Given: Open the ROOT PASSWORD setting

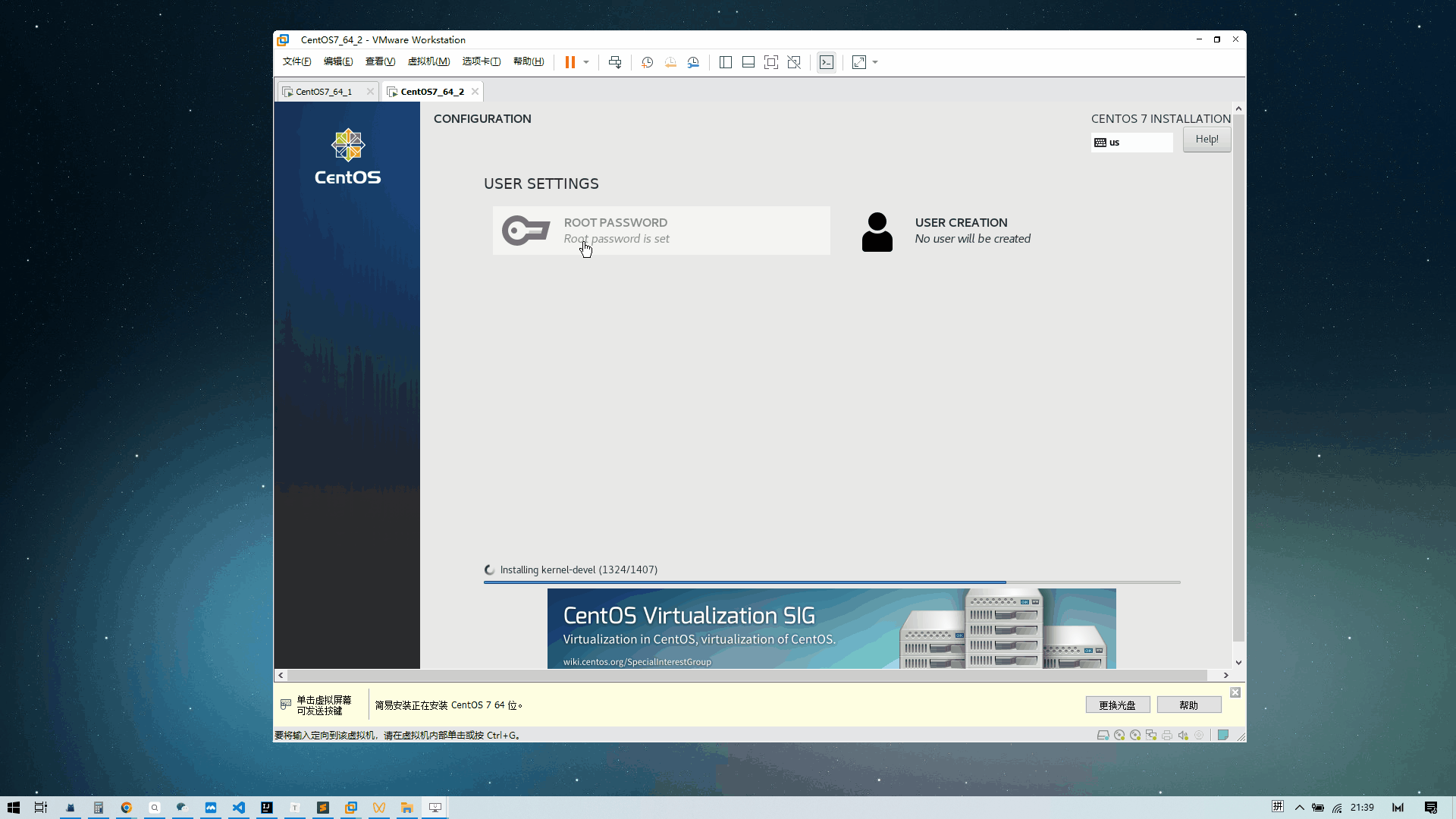Looking at the screenshot, I should pyautogui.click(x=661, y=231).
